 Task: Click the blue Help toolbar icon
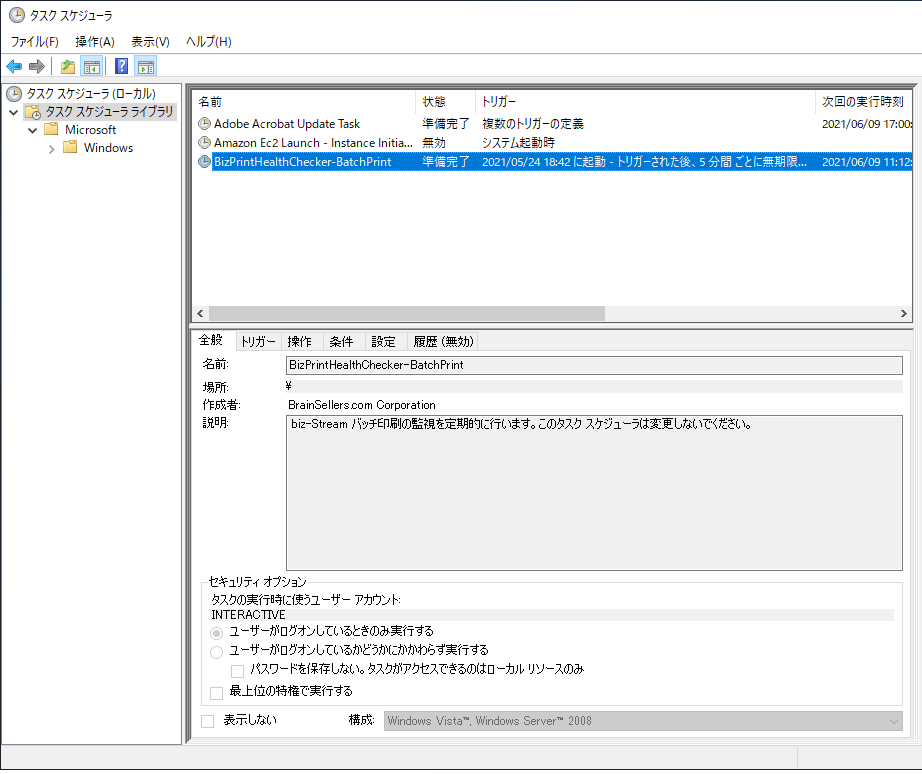[x=121, y=67]
